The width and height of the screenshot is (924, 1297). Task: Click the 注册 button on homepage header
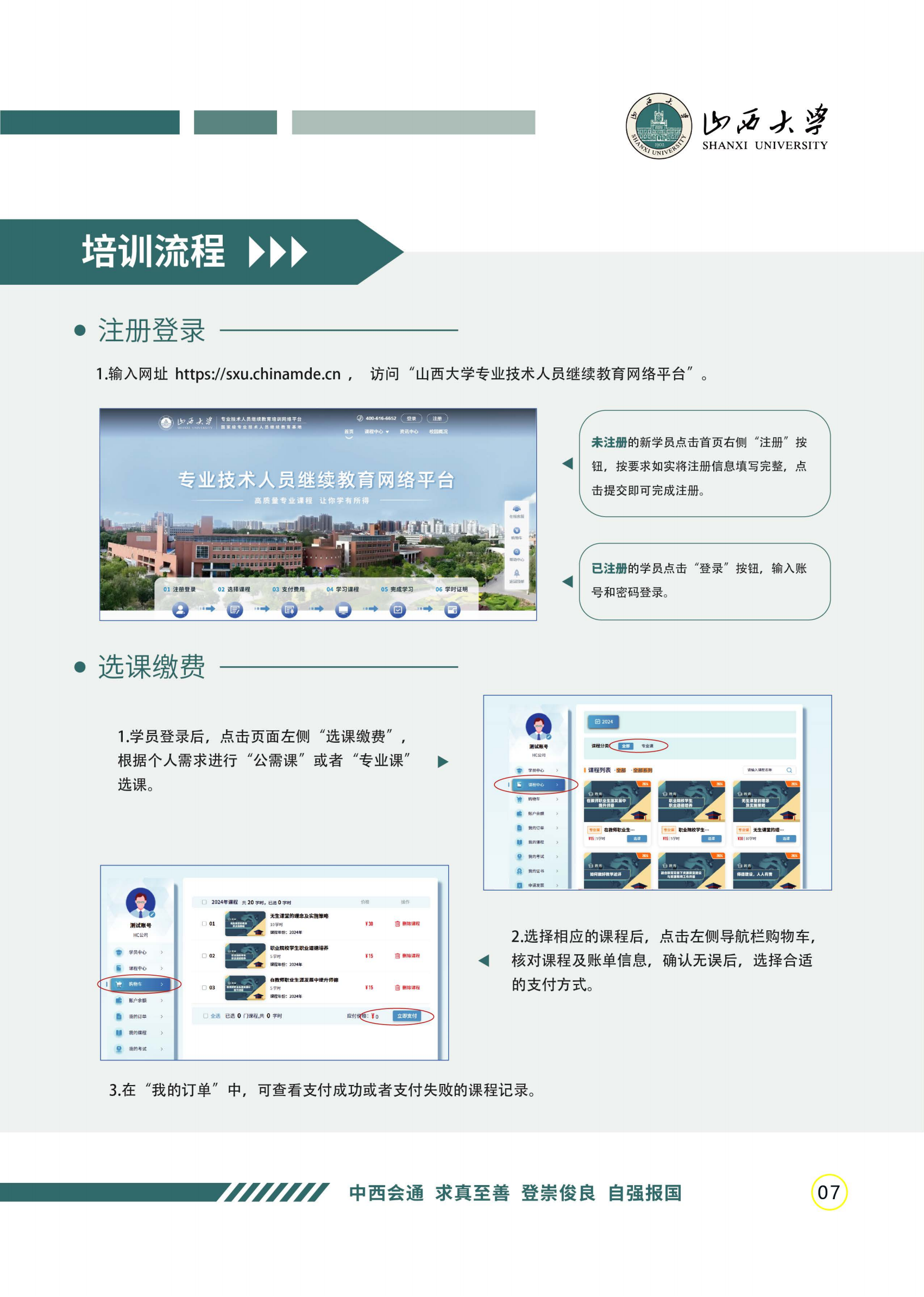pyautogui.click(x=436, y=418)
